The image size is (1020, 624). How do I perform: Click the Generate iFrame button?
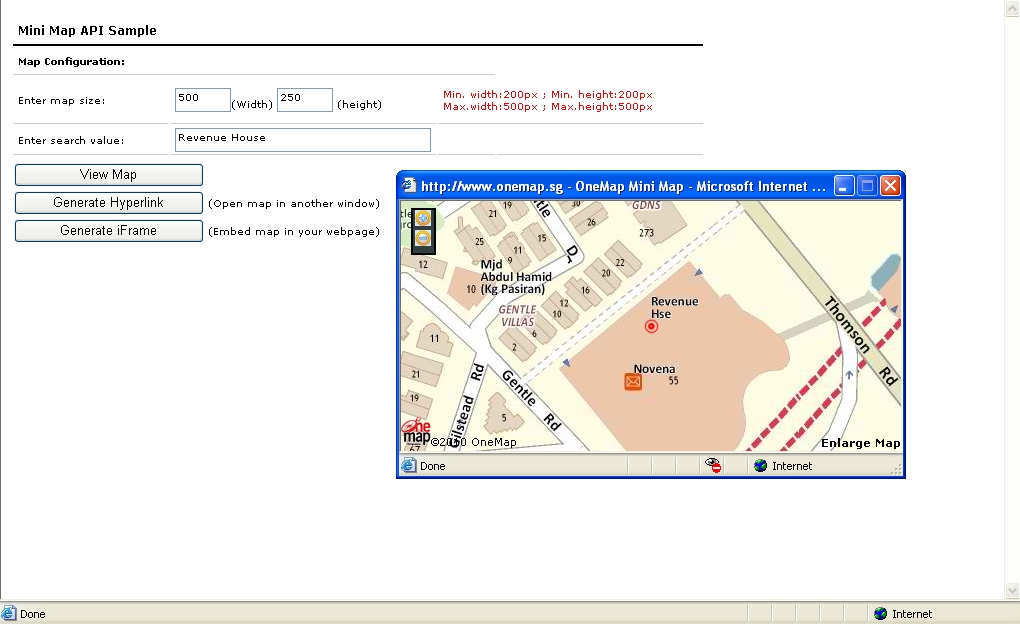pos(109,230)
